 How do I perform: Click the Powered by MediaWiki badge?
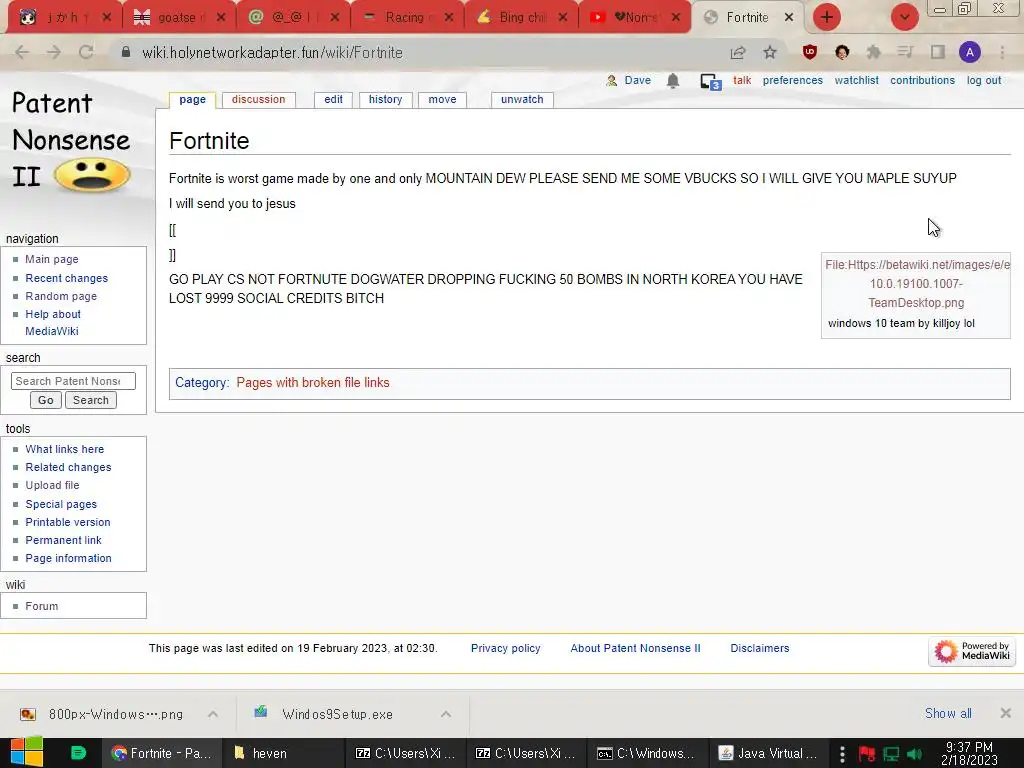point(972,651)
